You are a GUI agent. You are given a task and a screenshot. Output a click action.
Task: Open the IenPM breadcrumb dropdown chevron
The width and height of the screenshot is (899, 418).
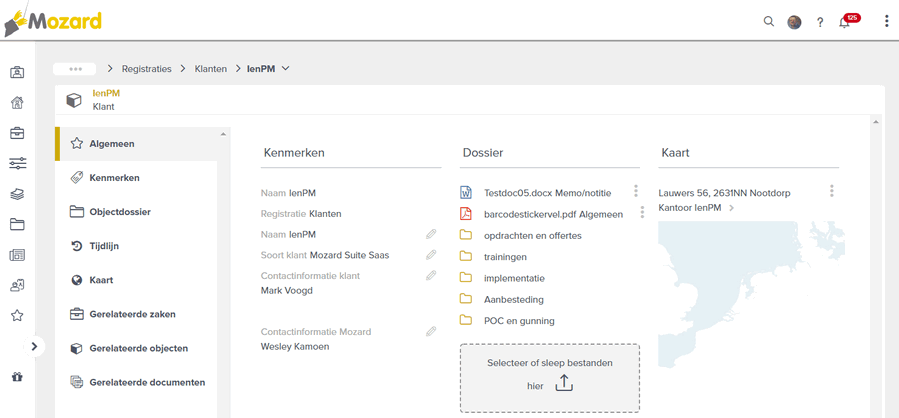coord(286,69)
